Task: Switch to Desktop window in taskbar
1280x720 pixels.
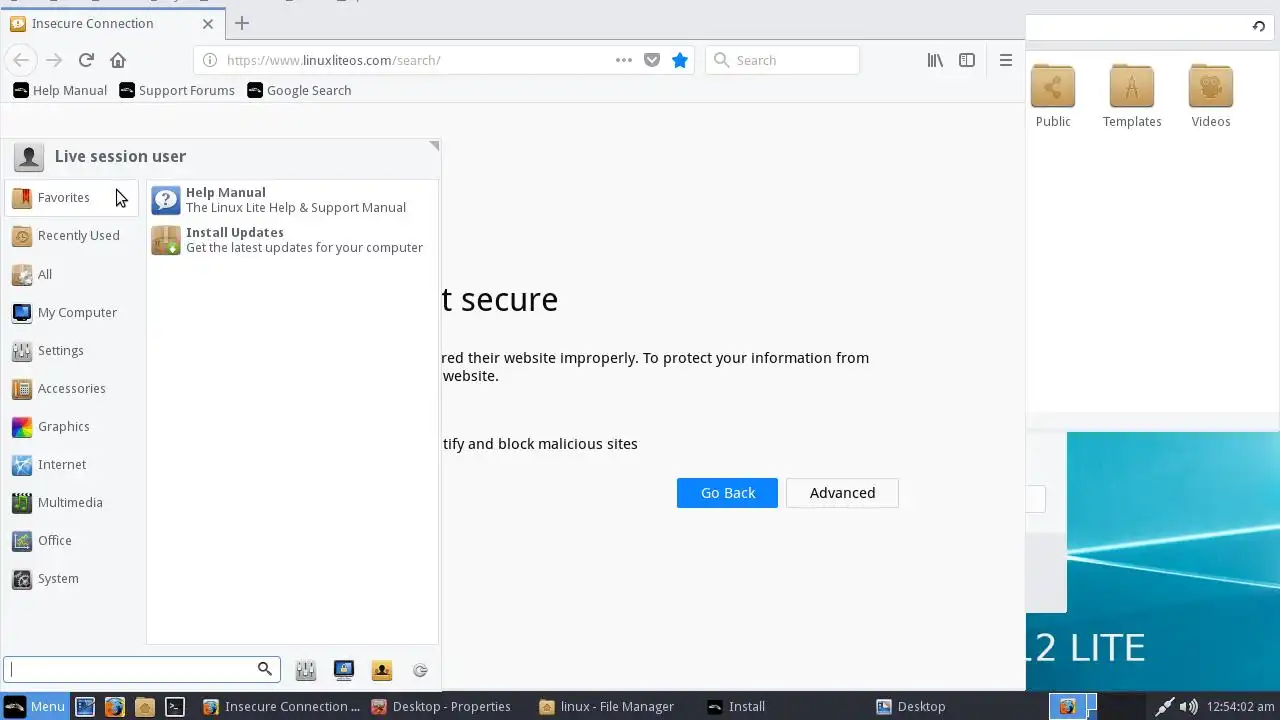Action: click(x=951, y=706)
